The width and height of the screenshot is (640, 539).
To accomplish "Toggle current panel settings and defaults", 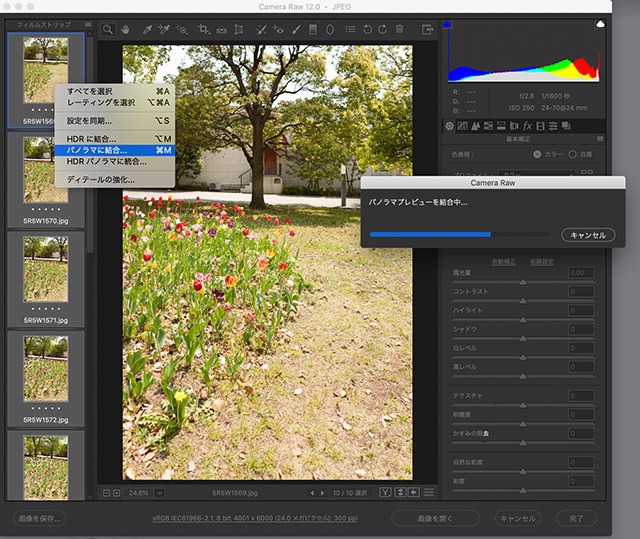I will [429, 492].
